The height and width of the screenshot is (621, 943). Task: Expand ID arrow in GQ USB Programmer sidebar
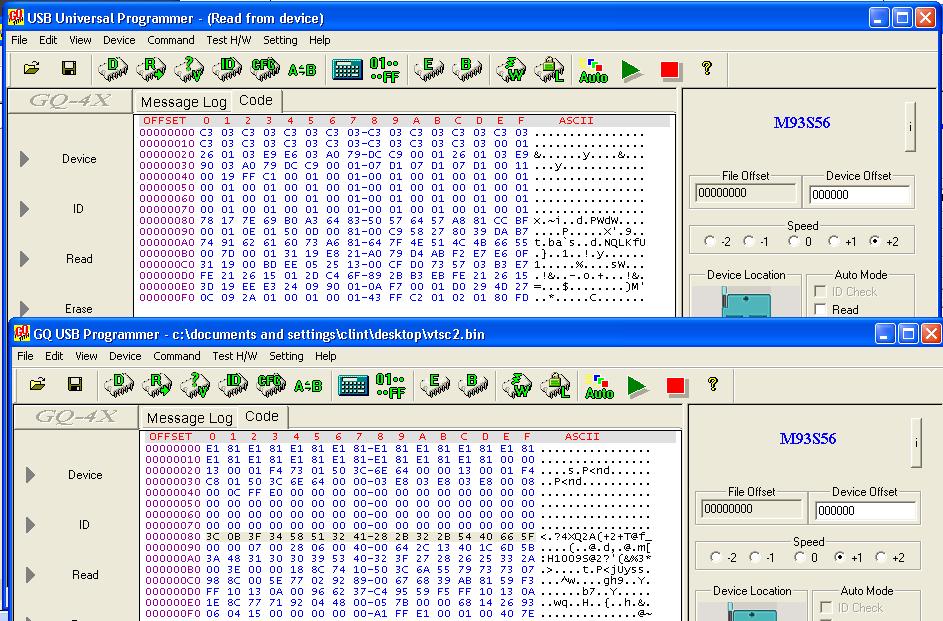(31, 525)
